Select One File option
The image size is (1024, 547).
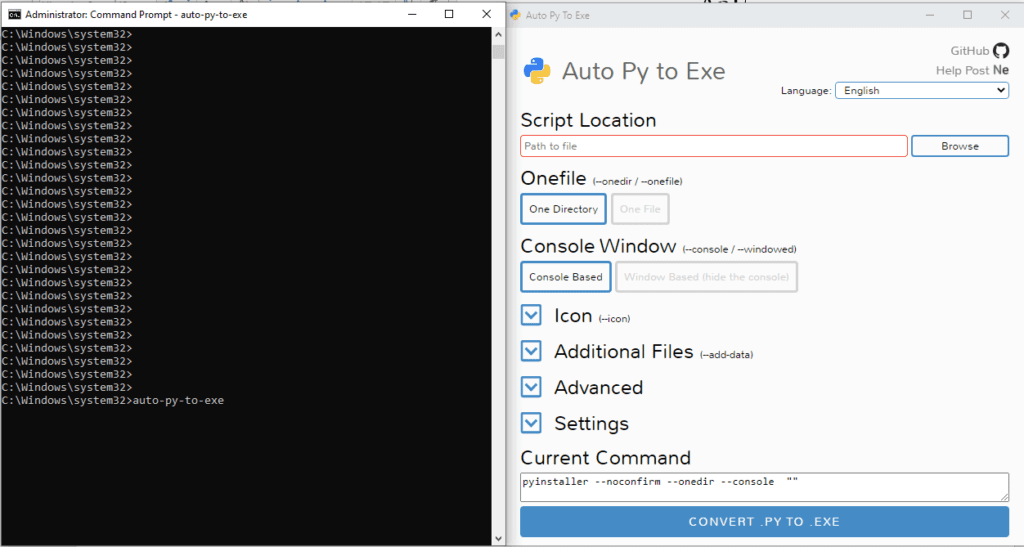pos(640,209)
